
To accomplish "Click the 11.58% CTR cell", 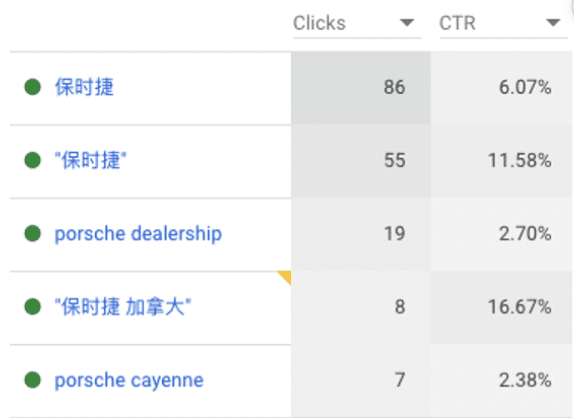I will click(x=502, y=161).
